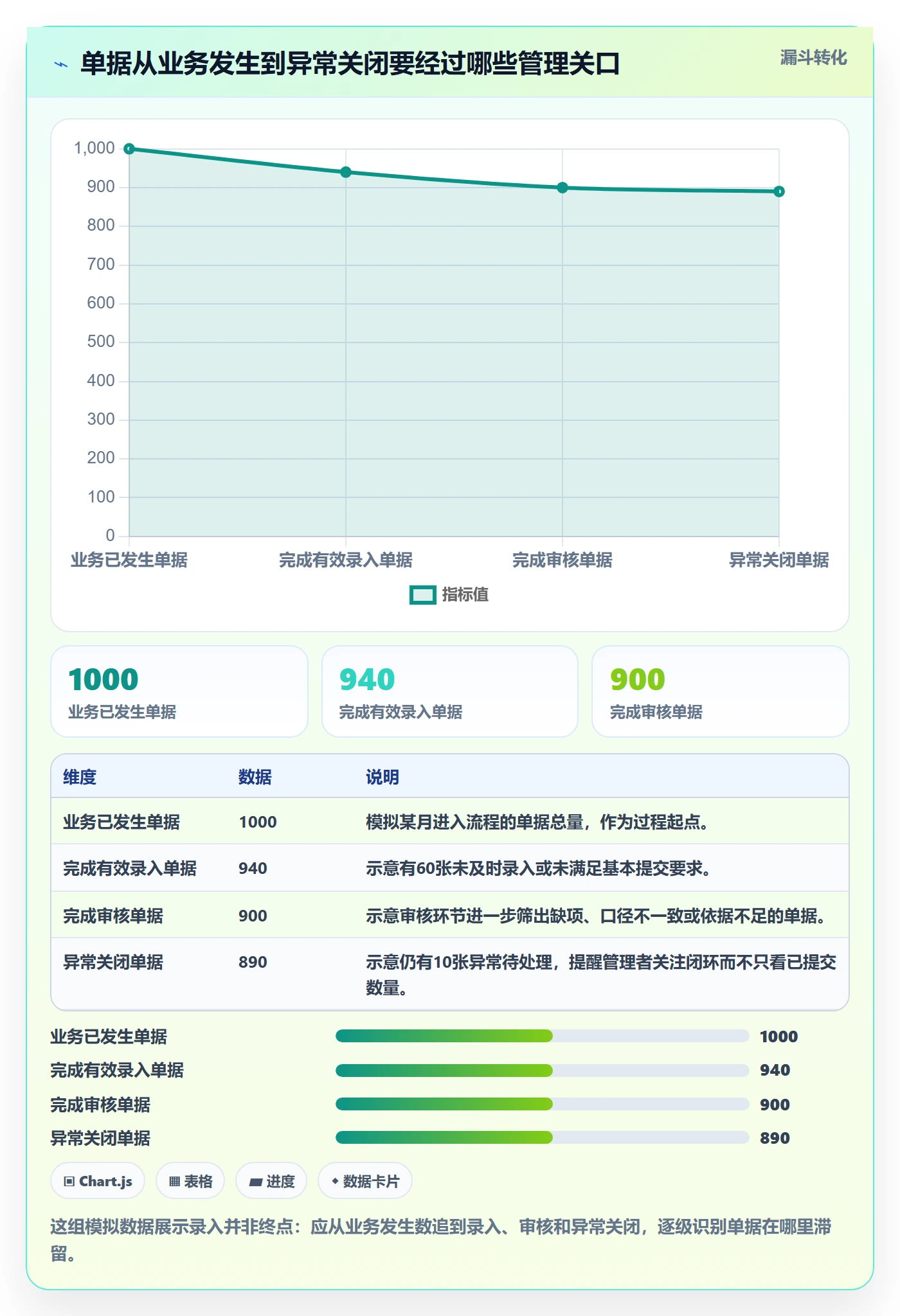Click the table value 900

[x=253, y=916]
